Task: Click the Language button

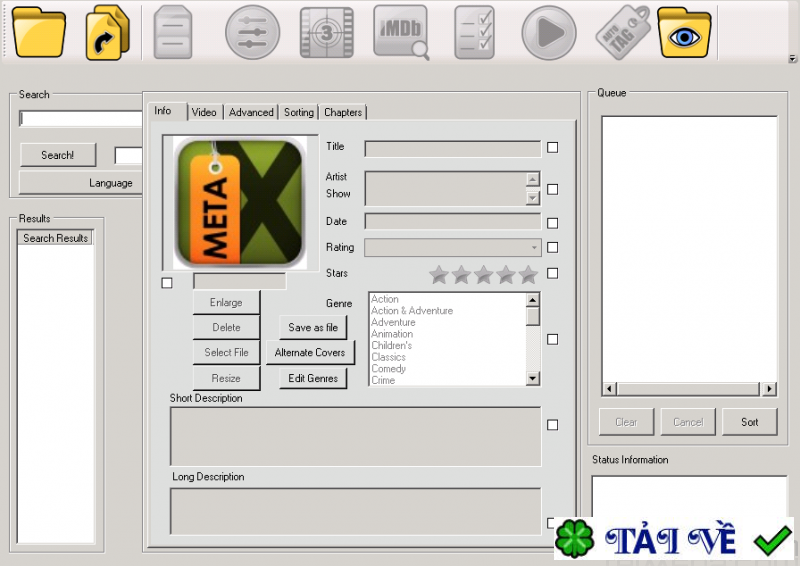Action: coord(81,183)
